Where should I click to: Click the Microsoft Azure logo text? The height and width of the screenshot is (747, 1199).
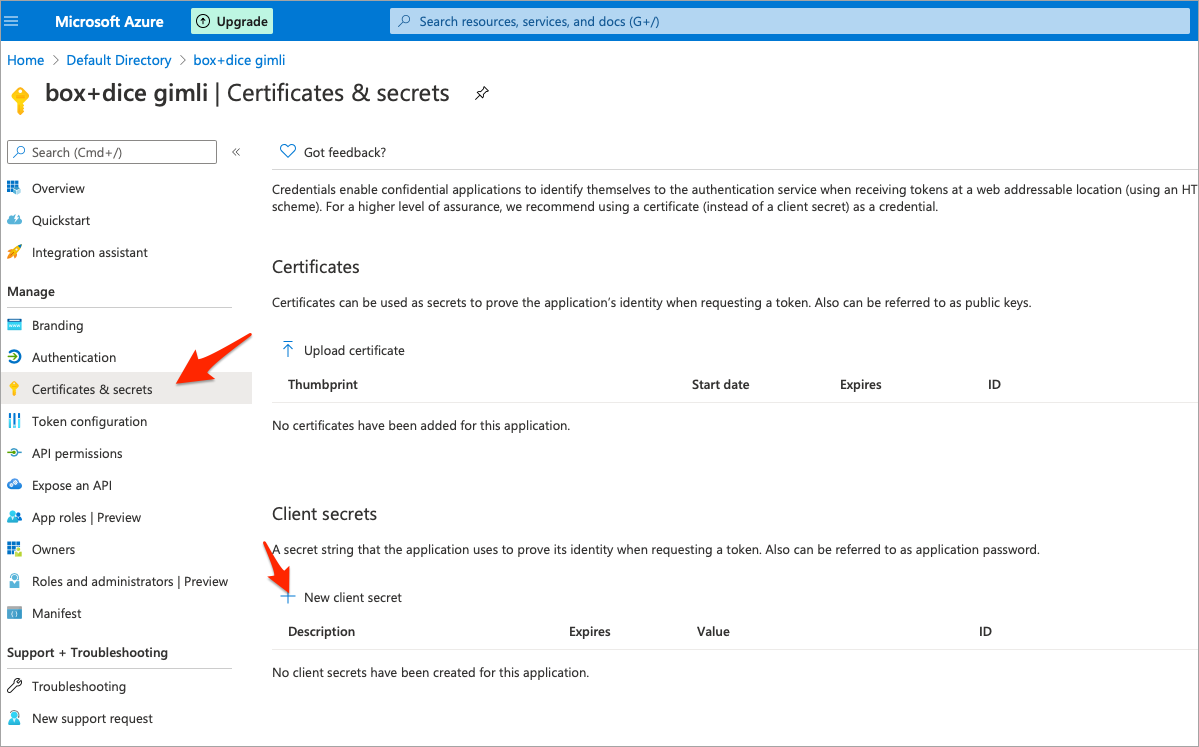click(x=109, y=21)
